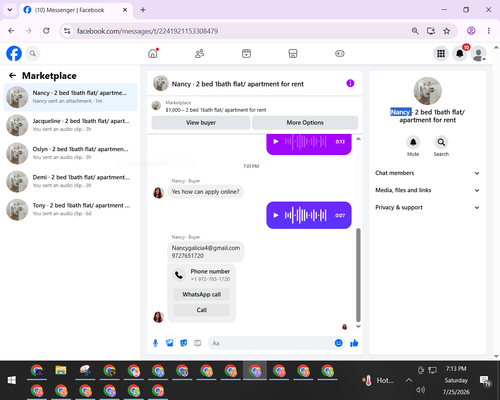The image size is (500, 400).
Task: Expand Chat members section
Action: point(428,173)
